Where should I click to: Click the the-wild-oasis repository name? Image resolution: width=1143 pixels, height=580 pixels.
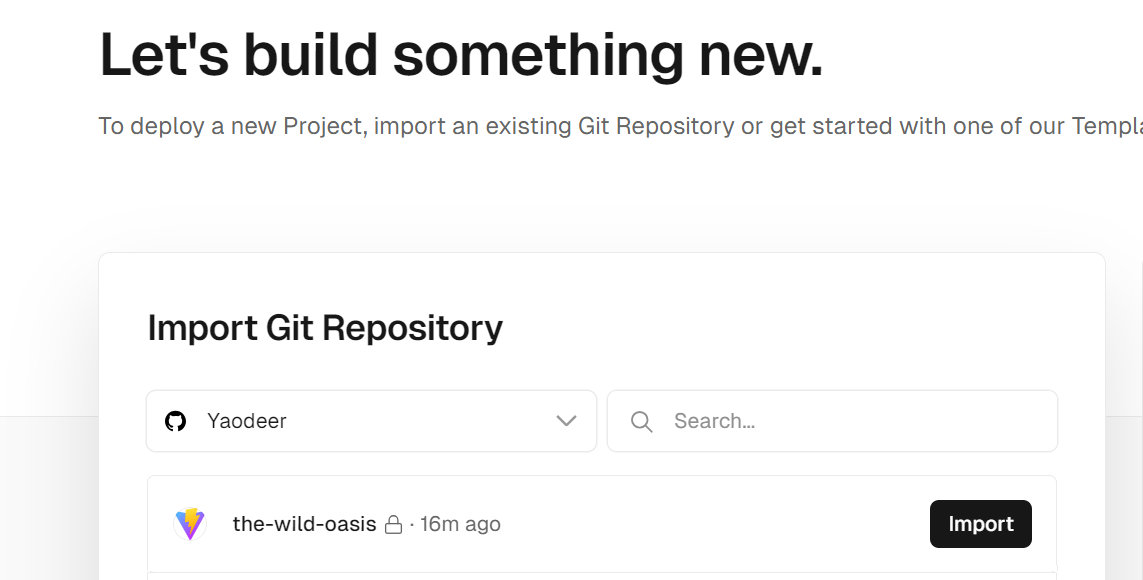click(x=304, y=524)
